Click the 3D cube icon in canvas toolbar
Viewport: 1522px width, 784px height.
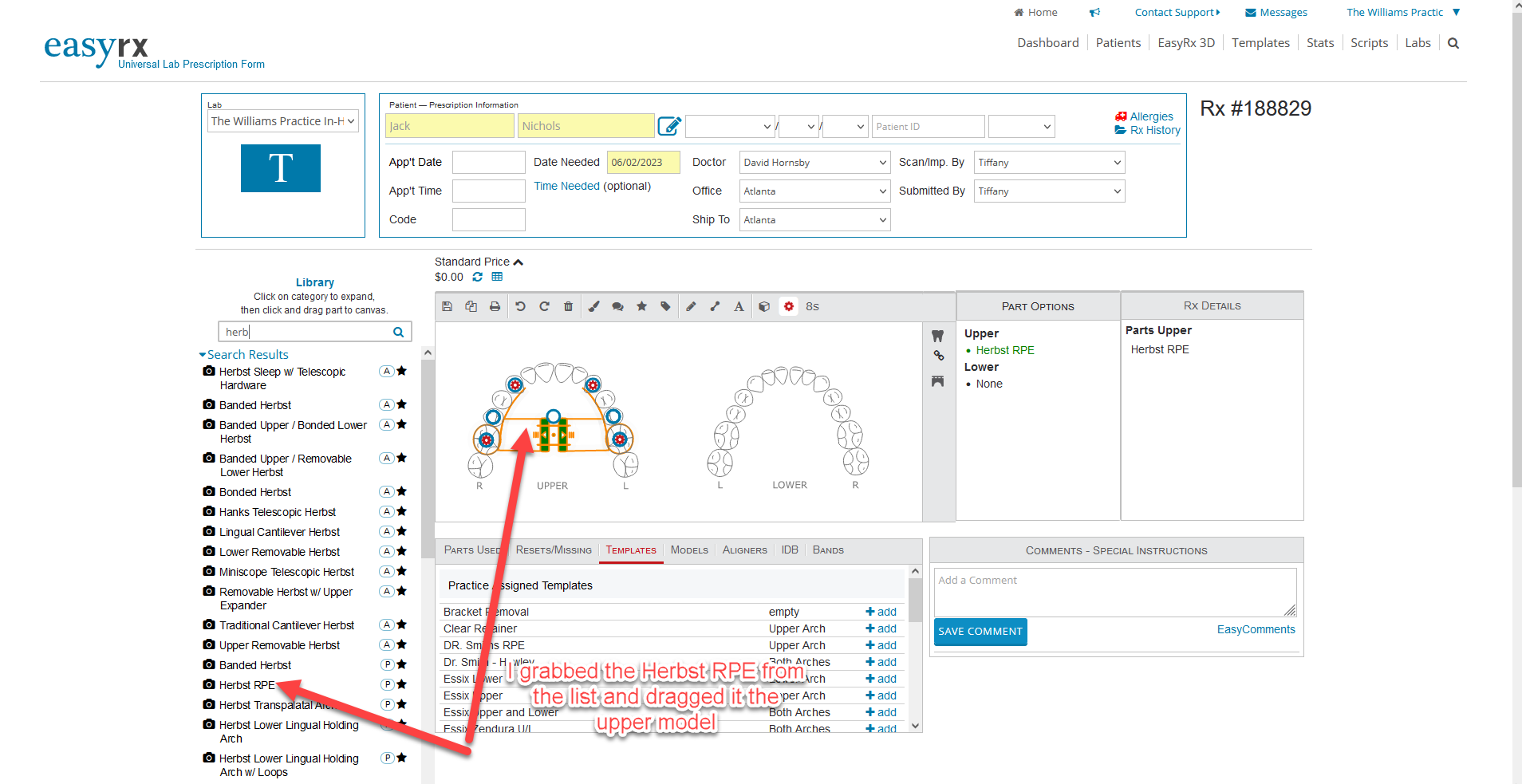click(x=764, y=306)
